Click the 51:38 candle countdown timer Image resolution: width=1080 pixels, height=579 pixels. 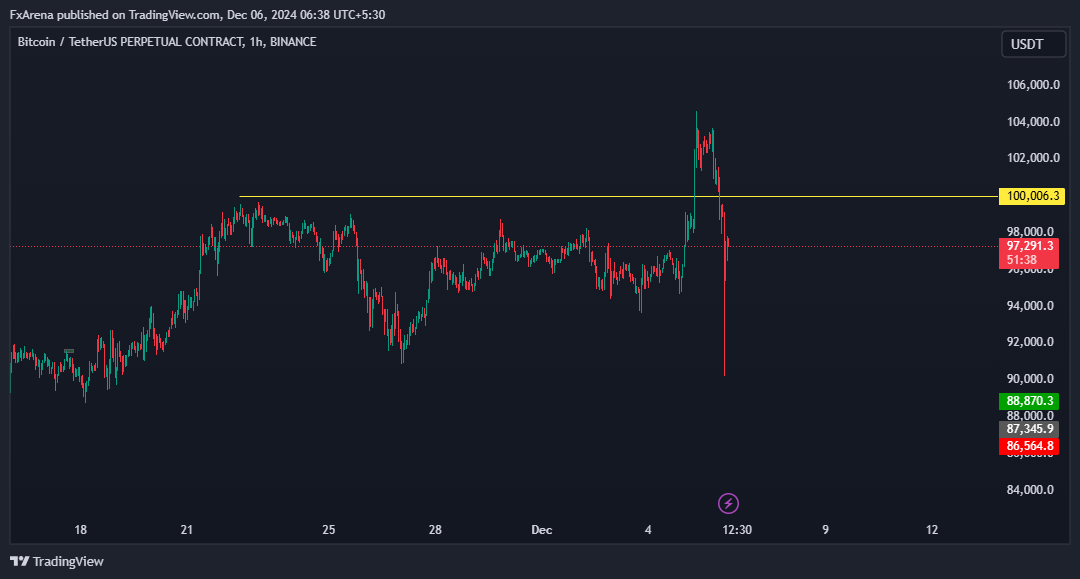(1021, 260)
